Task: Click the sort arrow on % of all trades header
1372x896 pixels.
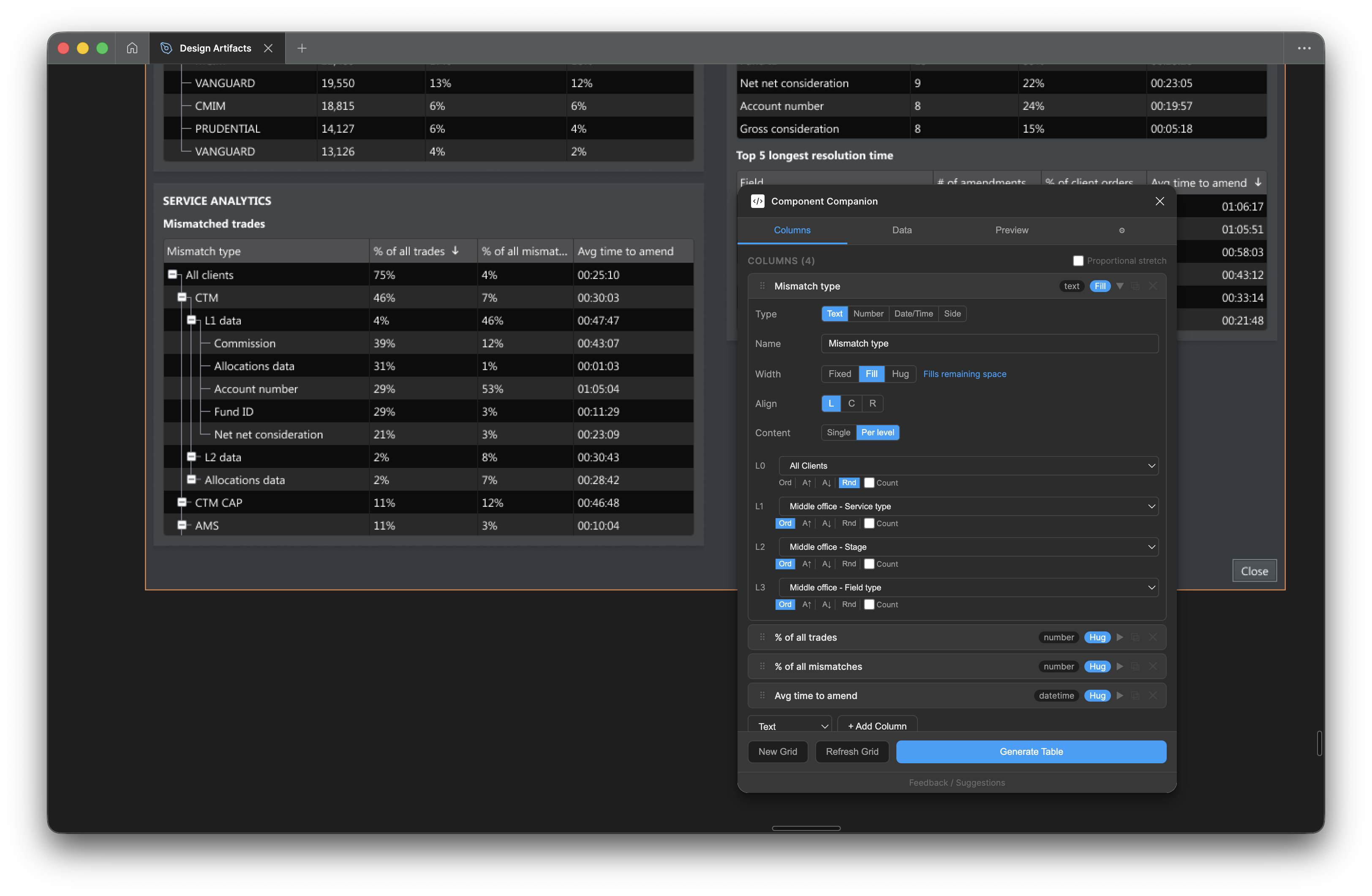Action: tap(455, 251)
